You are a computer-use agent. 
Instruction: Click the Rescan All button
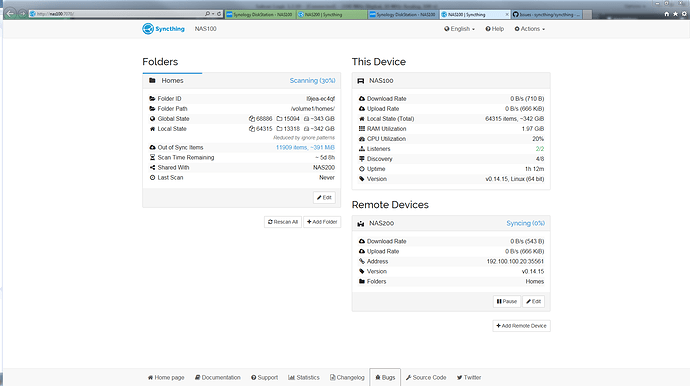(283, 222)
